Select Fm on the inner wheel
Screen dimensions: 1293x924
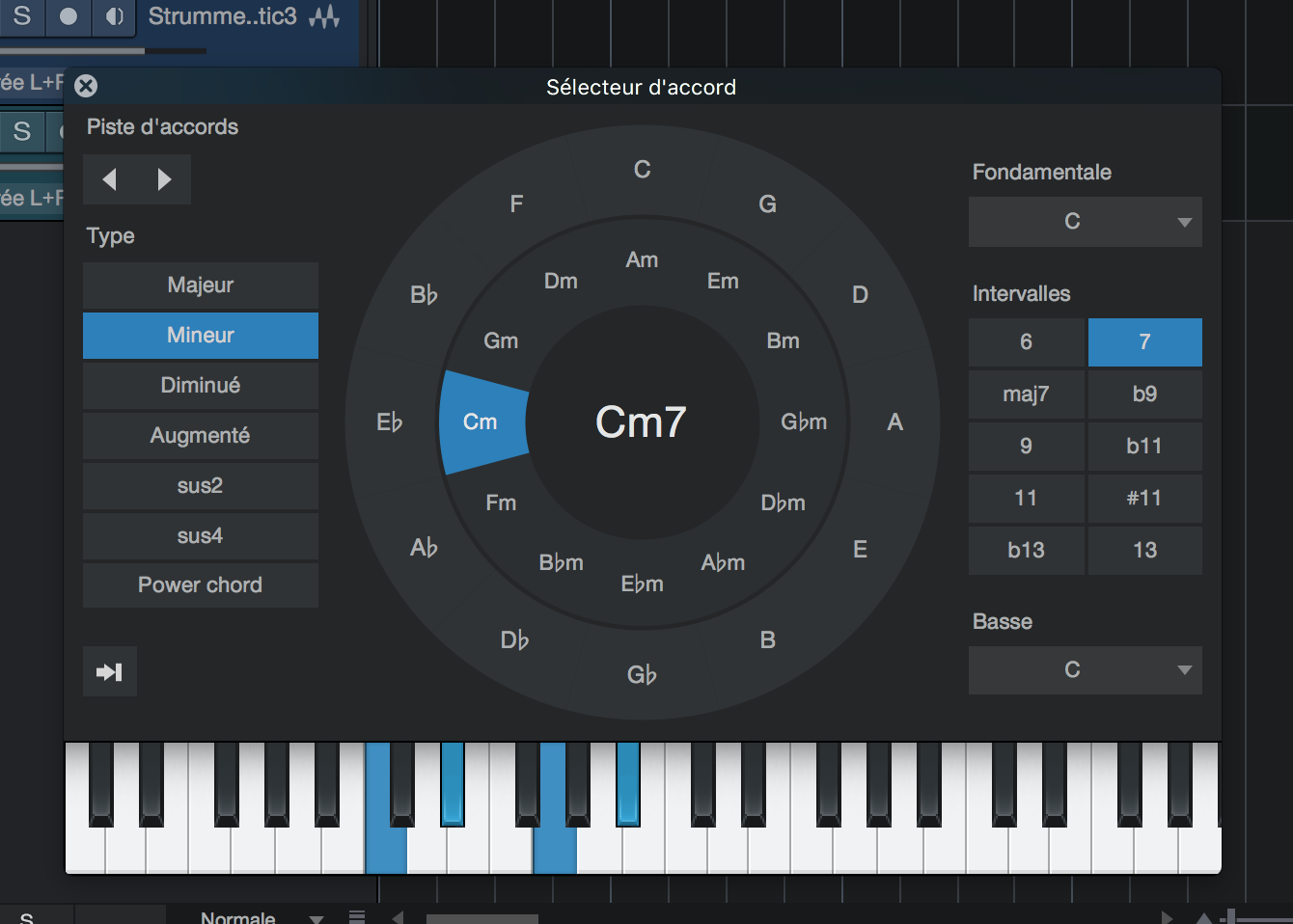[x=502, y=503]
